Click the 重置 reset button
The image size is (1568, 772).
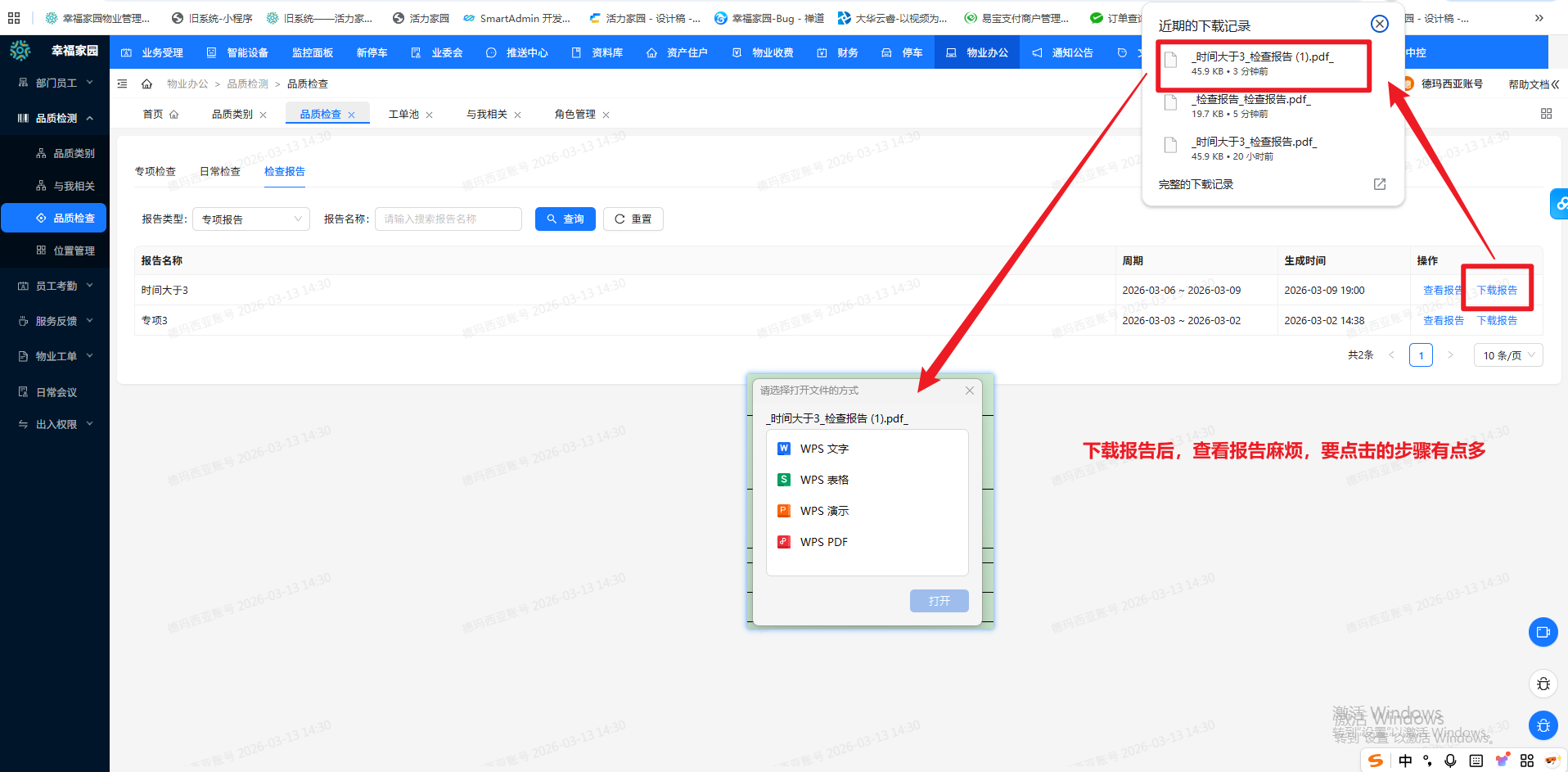[x=633, y=219]
